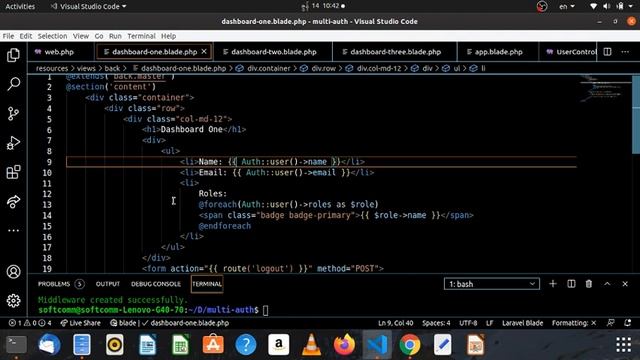Maximize the panel with up chevron

[x=607, y=284]
